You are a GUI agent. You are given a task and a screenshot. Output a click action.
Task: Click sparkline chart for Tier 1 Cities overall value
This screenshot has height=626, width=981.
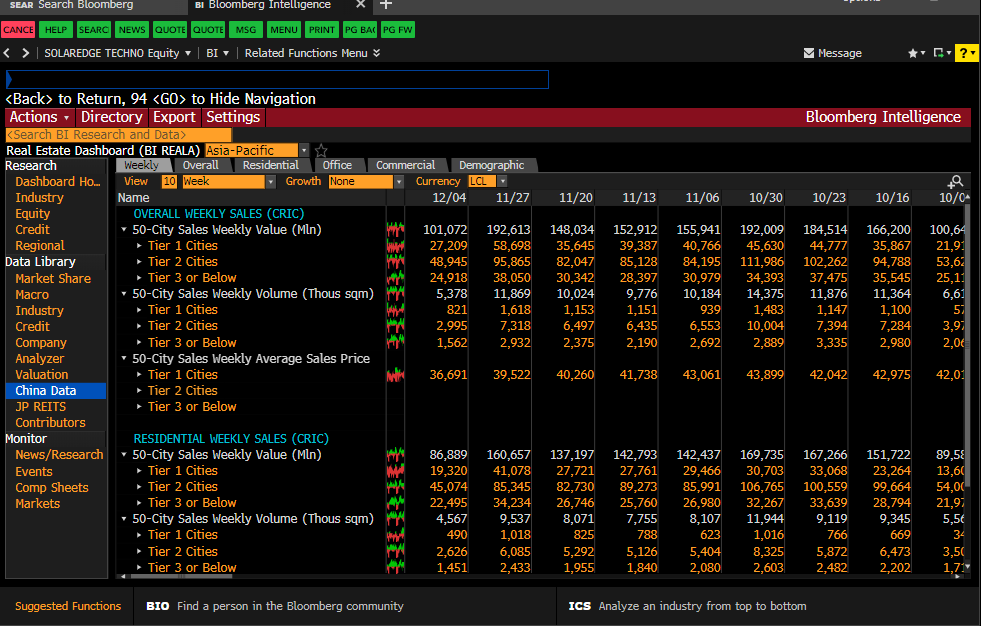[395, 246]
